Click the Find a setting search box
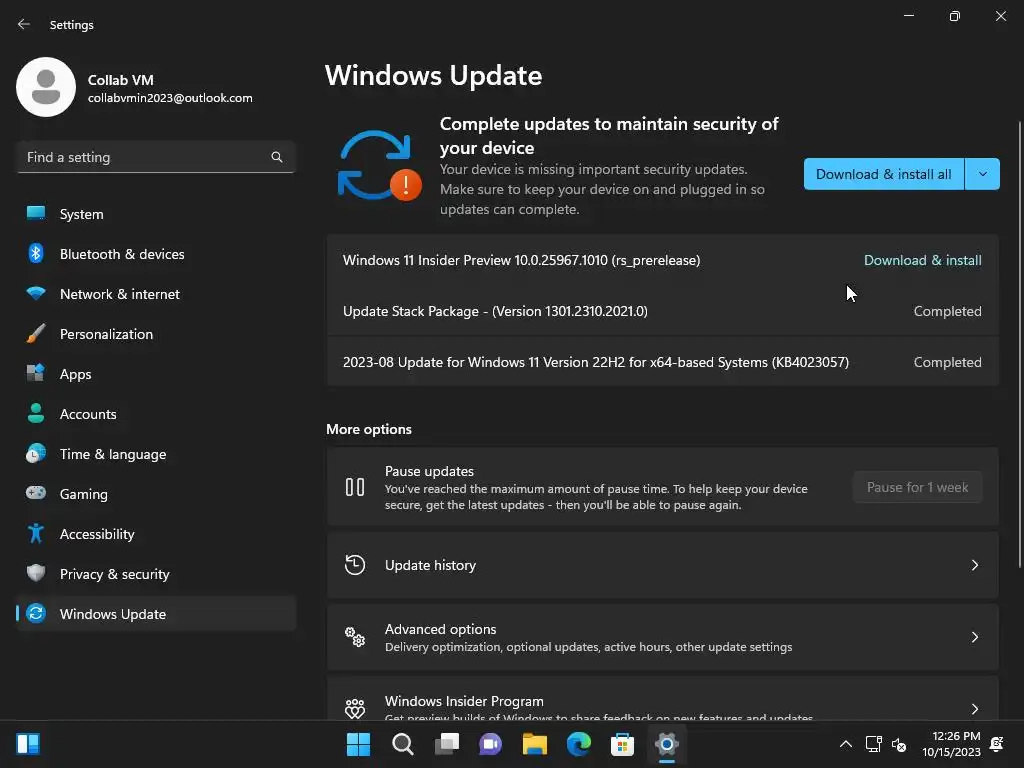1024x768 pixels. [x=155, y=157]
